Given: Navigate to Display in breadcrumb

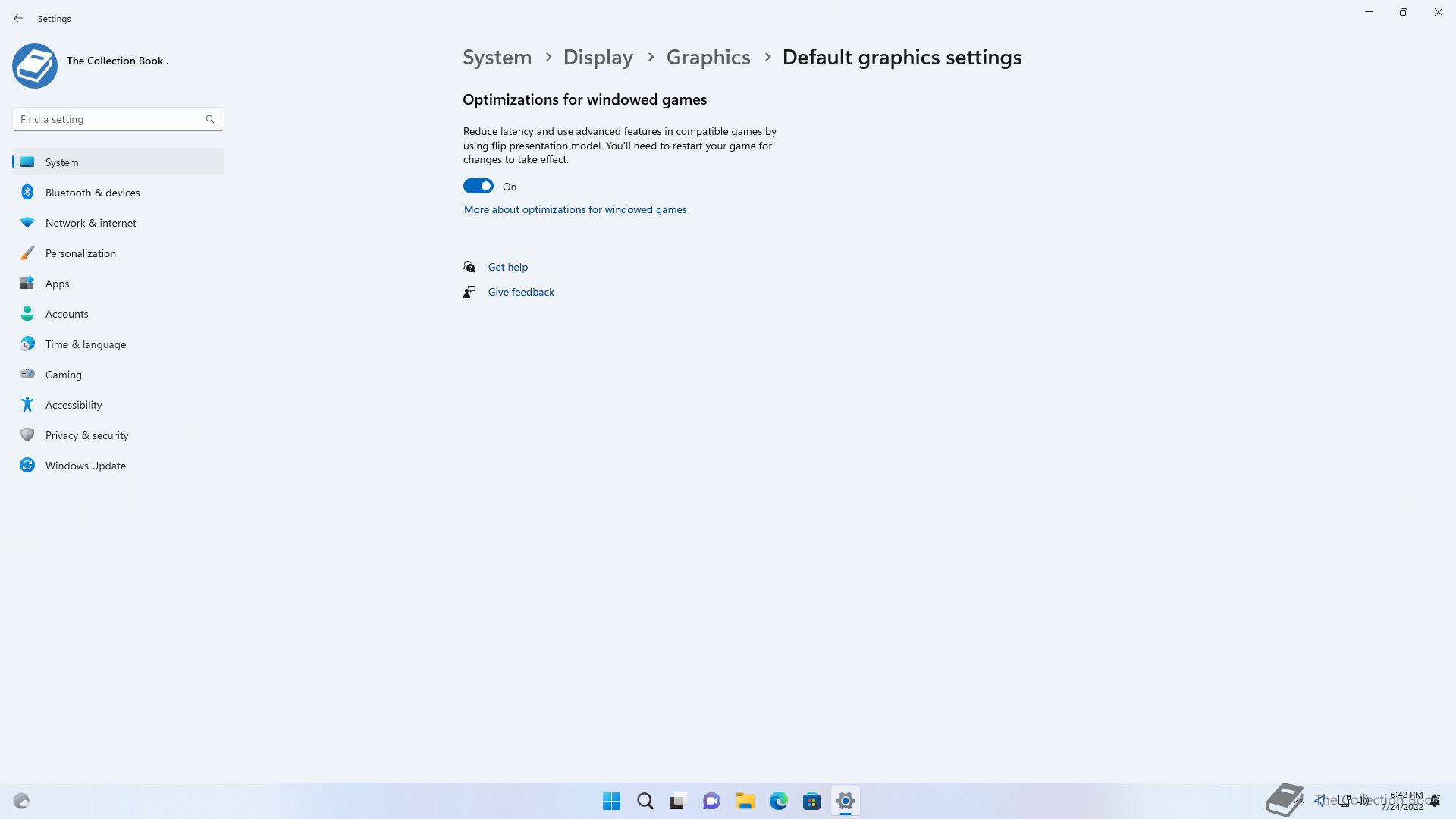Looking at the screenshot, I should 598,58.
